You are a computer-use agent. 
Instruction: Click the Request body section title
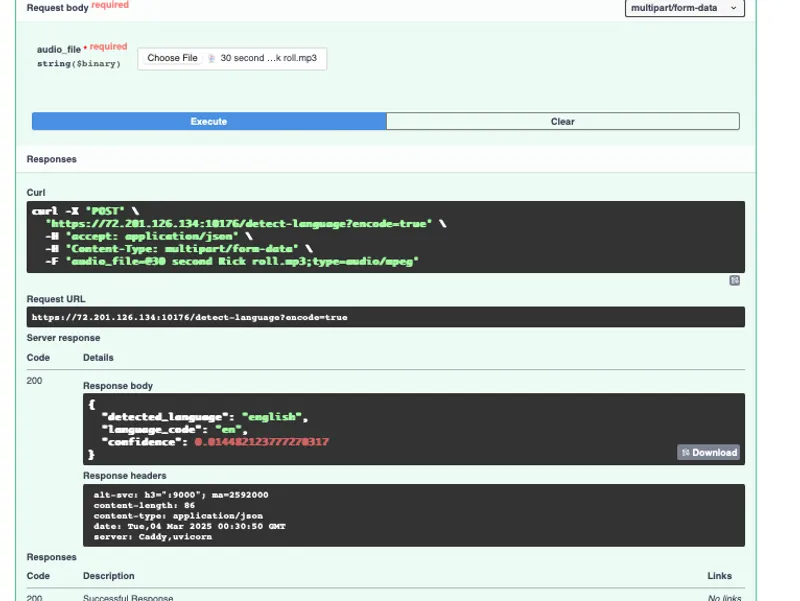click(x=57, y=8)
